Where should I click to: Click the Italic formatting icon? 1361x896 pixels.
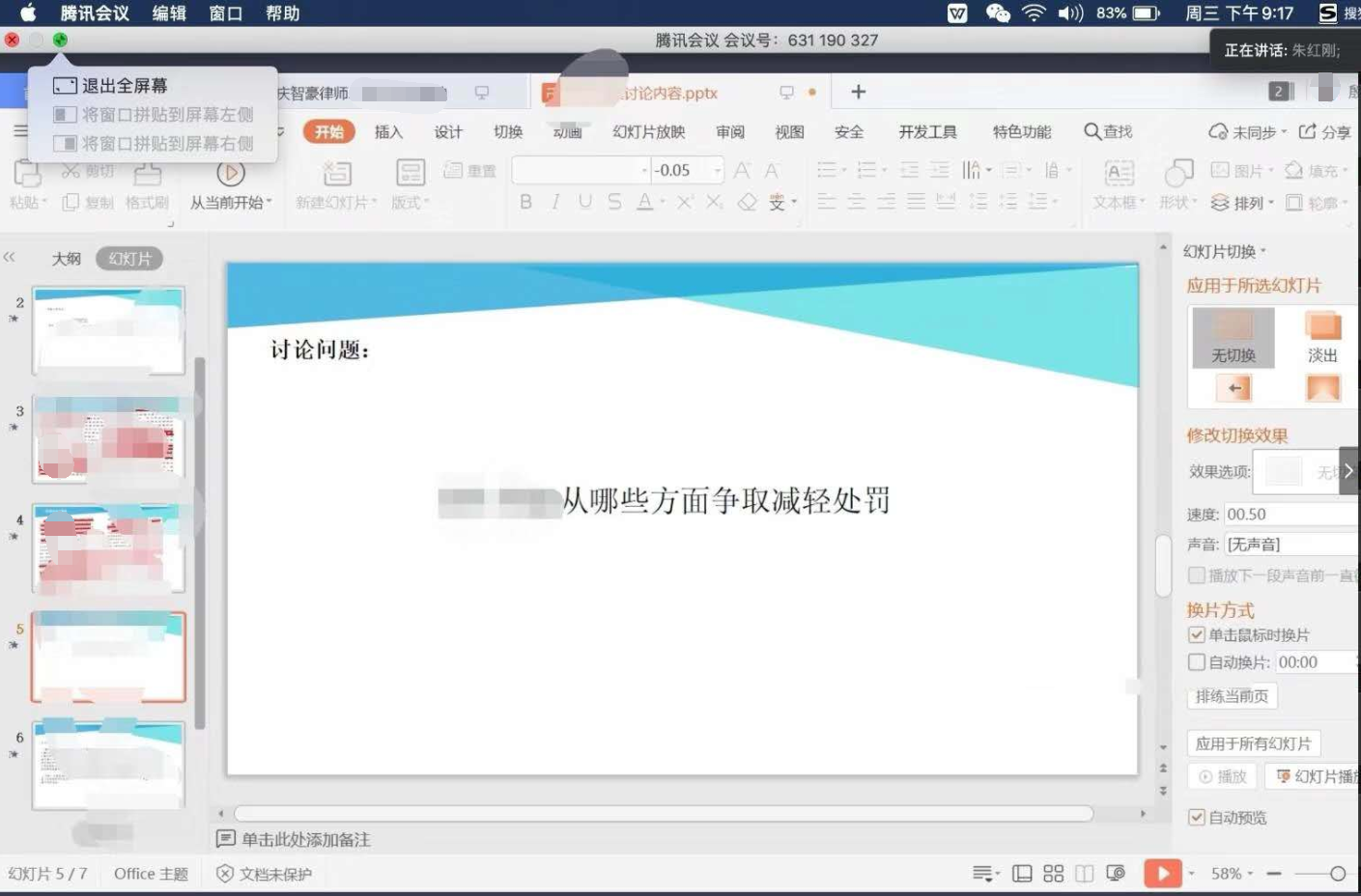click(x=555, y=202)
